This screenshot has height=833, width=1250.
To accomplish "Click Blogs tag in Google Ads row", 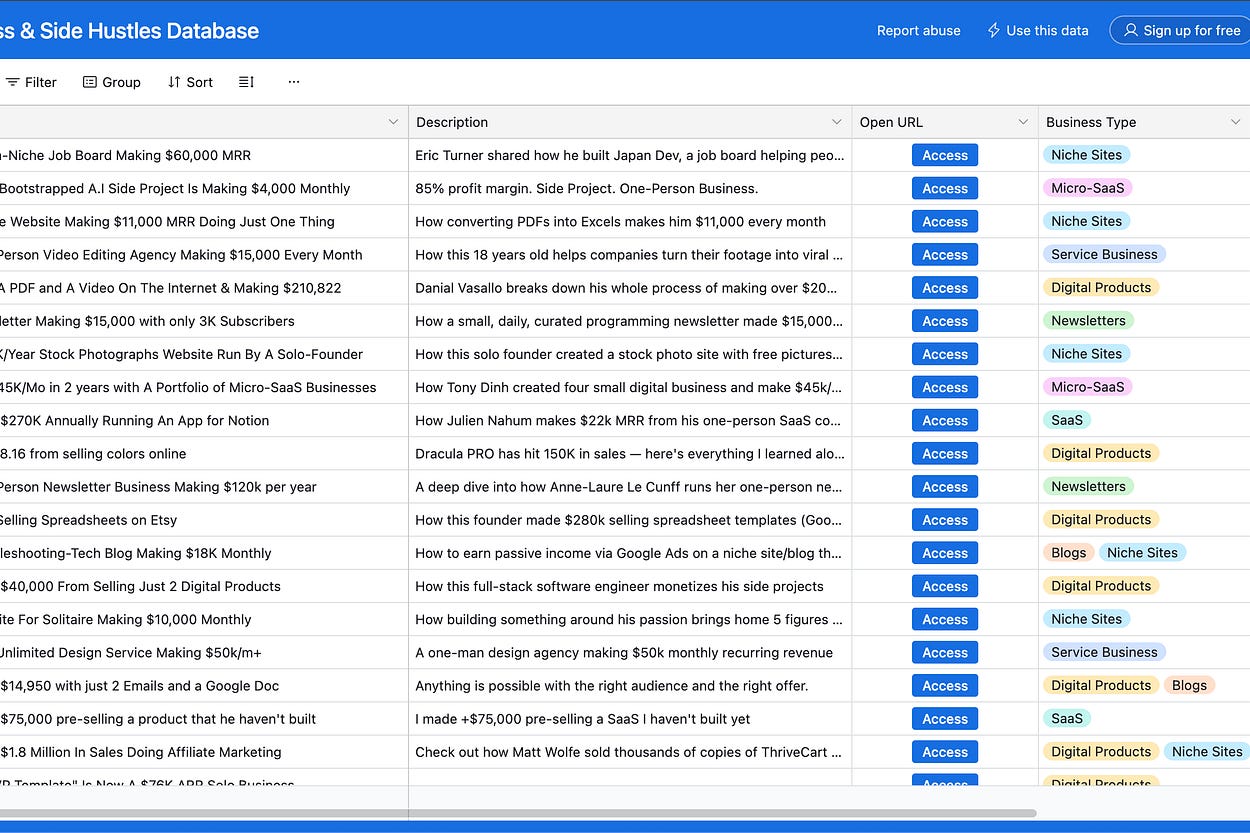I will pyautogui.click(x=1068, y=552).
